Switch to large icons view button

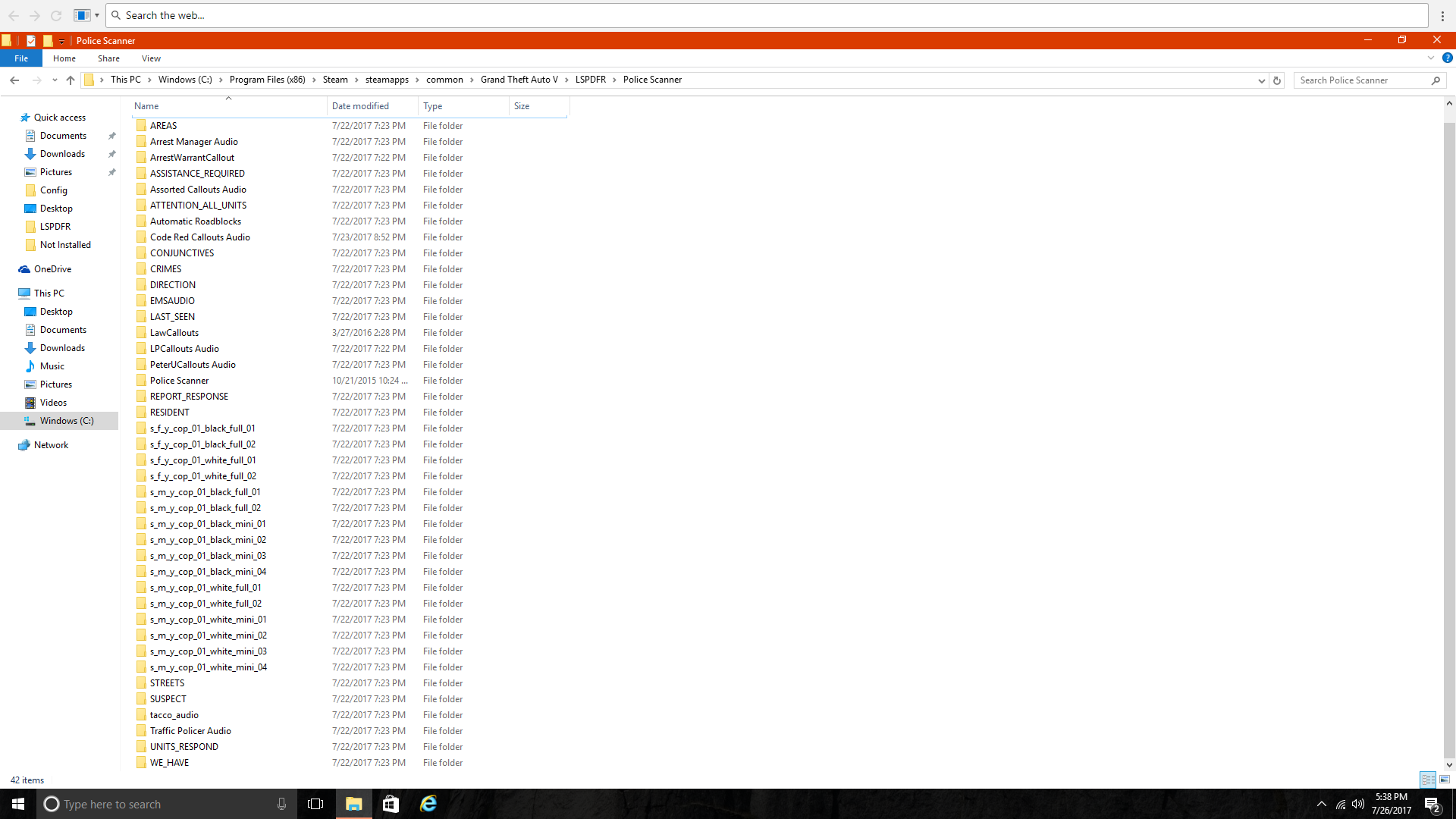point(1445,780)
